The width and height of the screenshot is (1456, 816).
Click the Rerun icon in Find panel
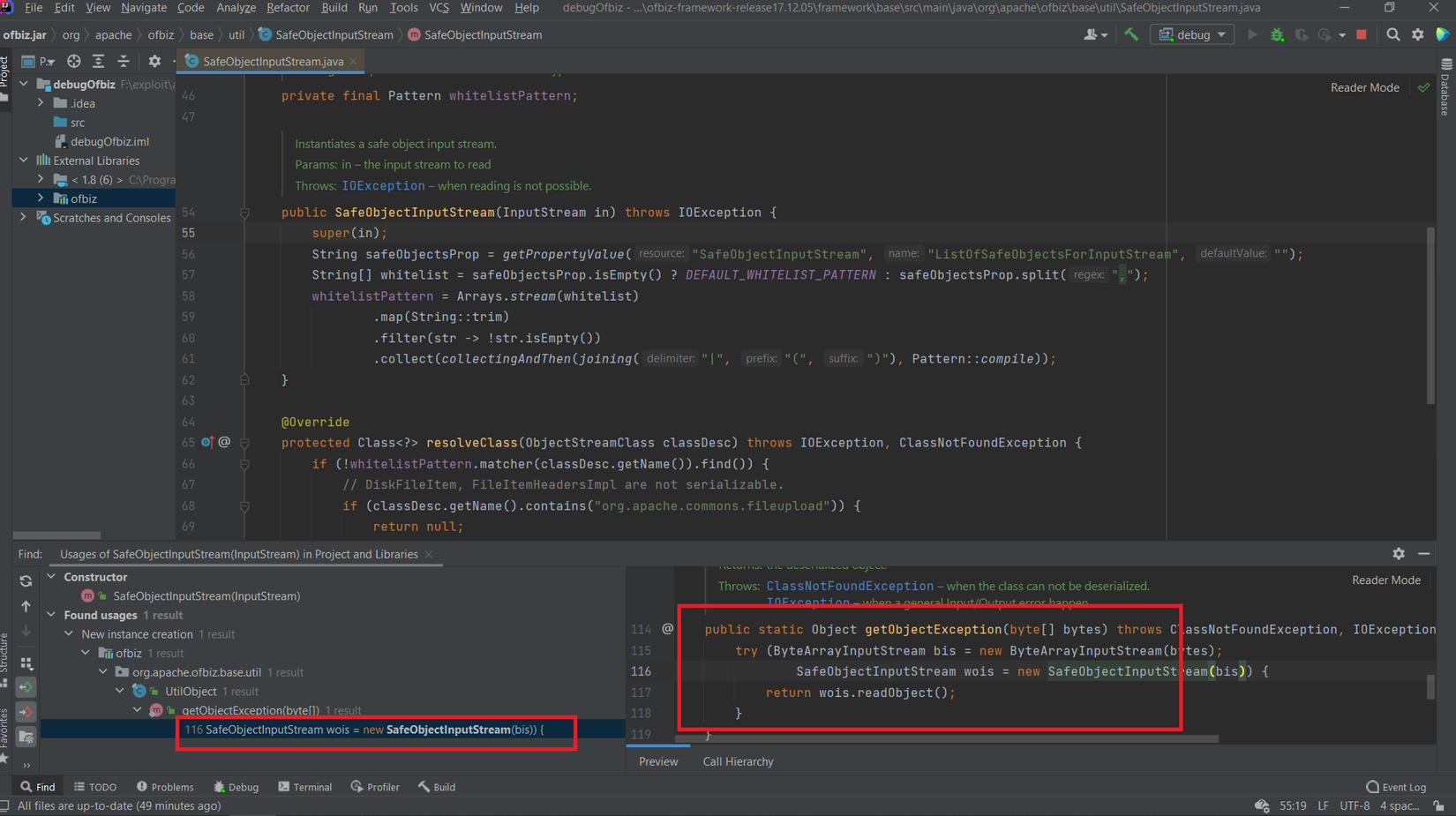[x=26, y=580]
